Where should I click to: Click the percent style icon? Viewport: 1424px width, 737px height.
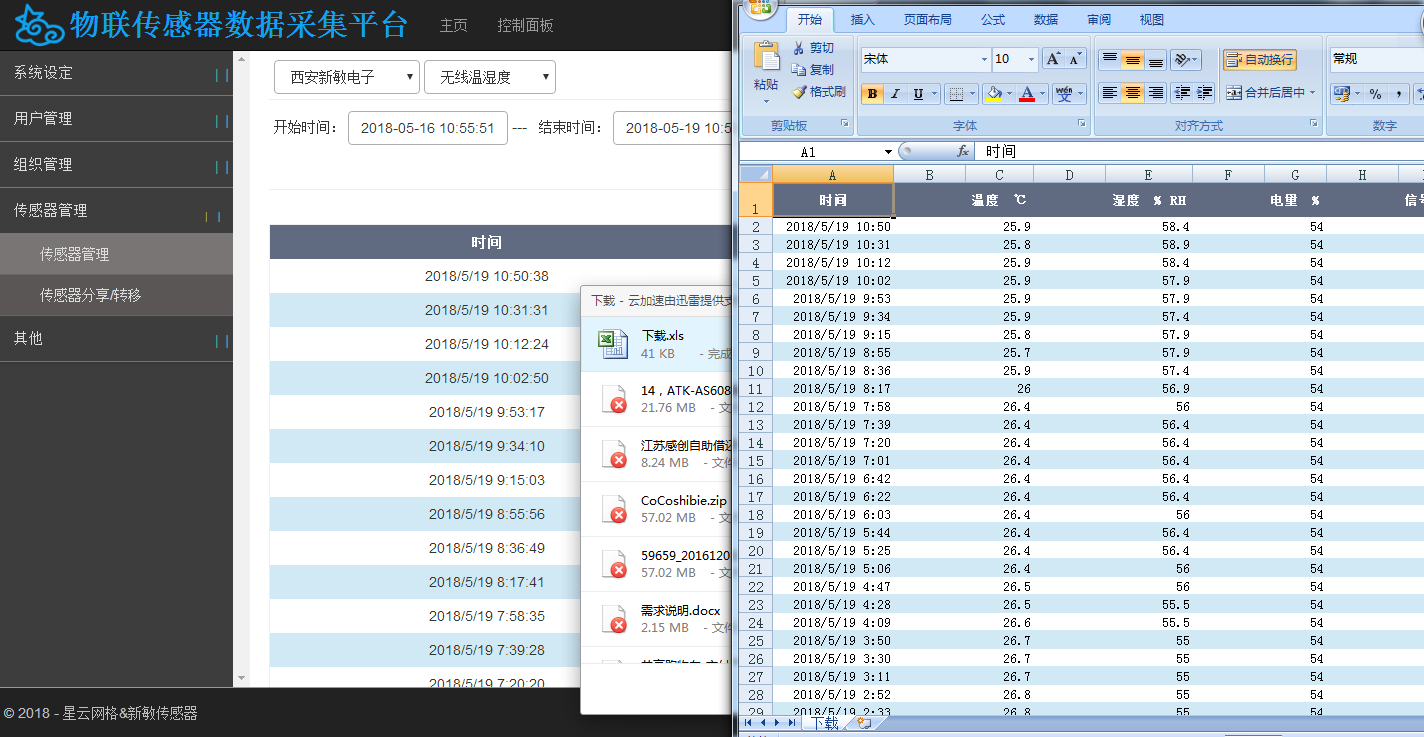tap(1376, 94)
